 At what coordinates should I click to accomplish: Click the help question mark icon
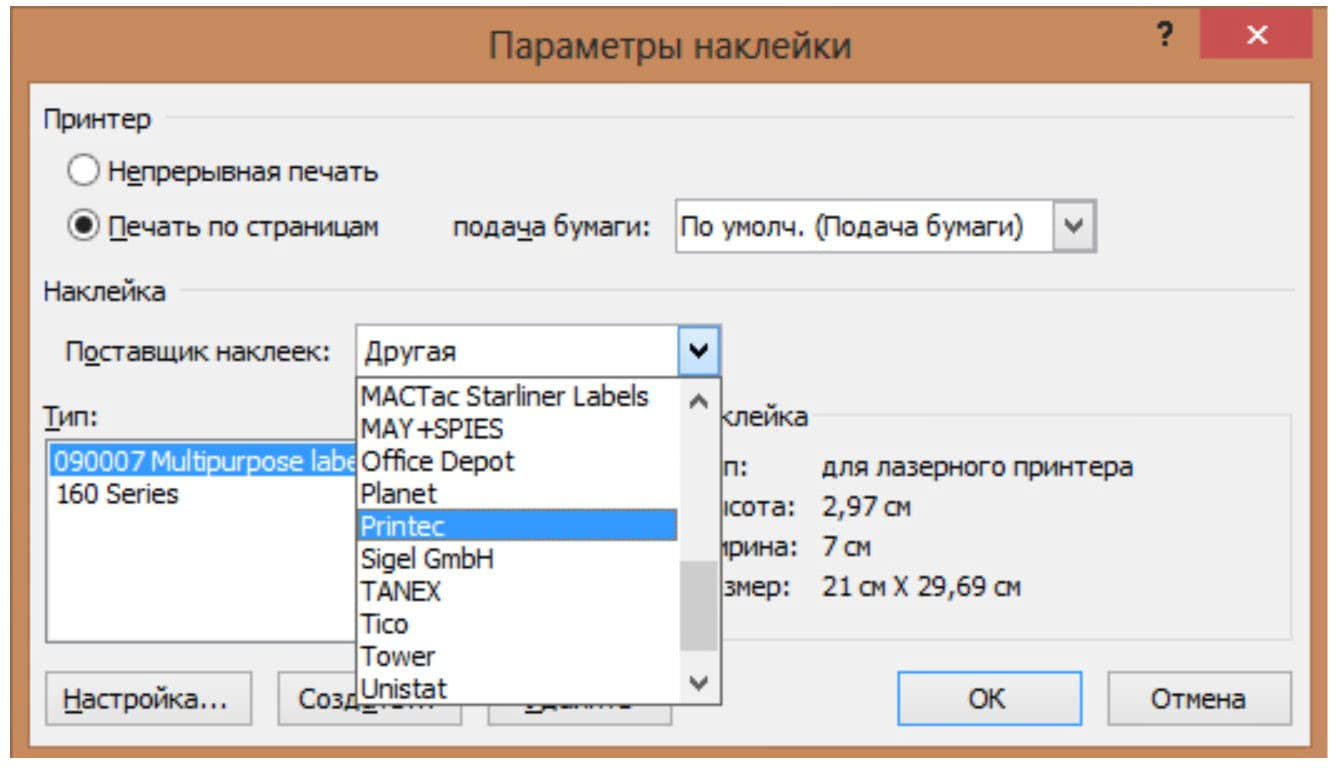(x=1164, y=37)
